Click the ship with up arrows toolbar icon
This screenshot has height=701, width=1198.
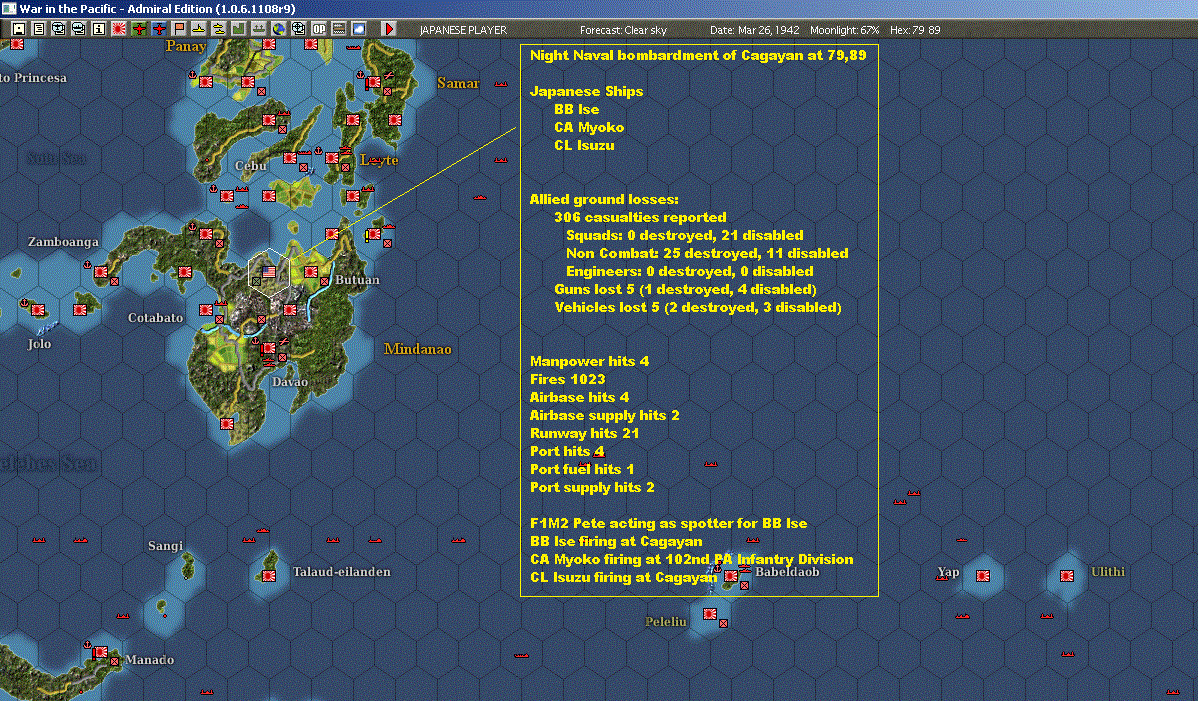coord(258,29)
